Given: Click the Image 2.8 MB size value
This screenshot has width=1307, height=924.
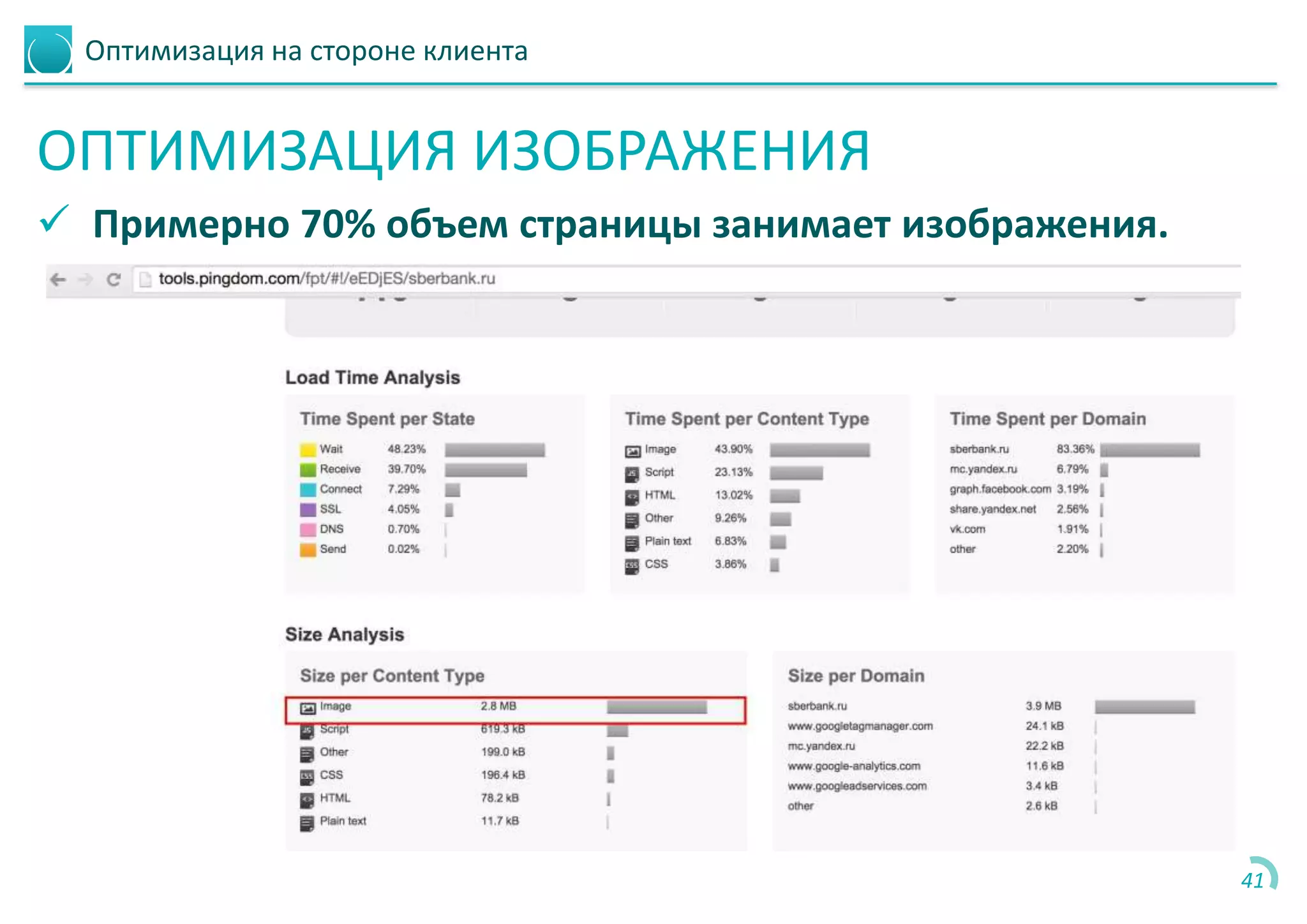Looking at the screenshot, I should tap(498, 706).
